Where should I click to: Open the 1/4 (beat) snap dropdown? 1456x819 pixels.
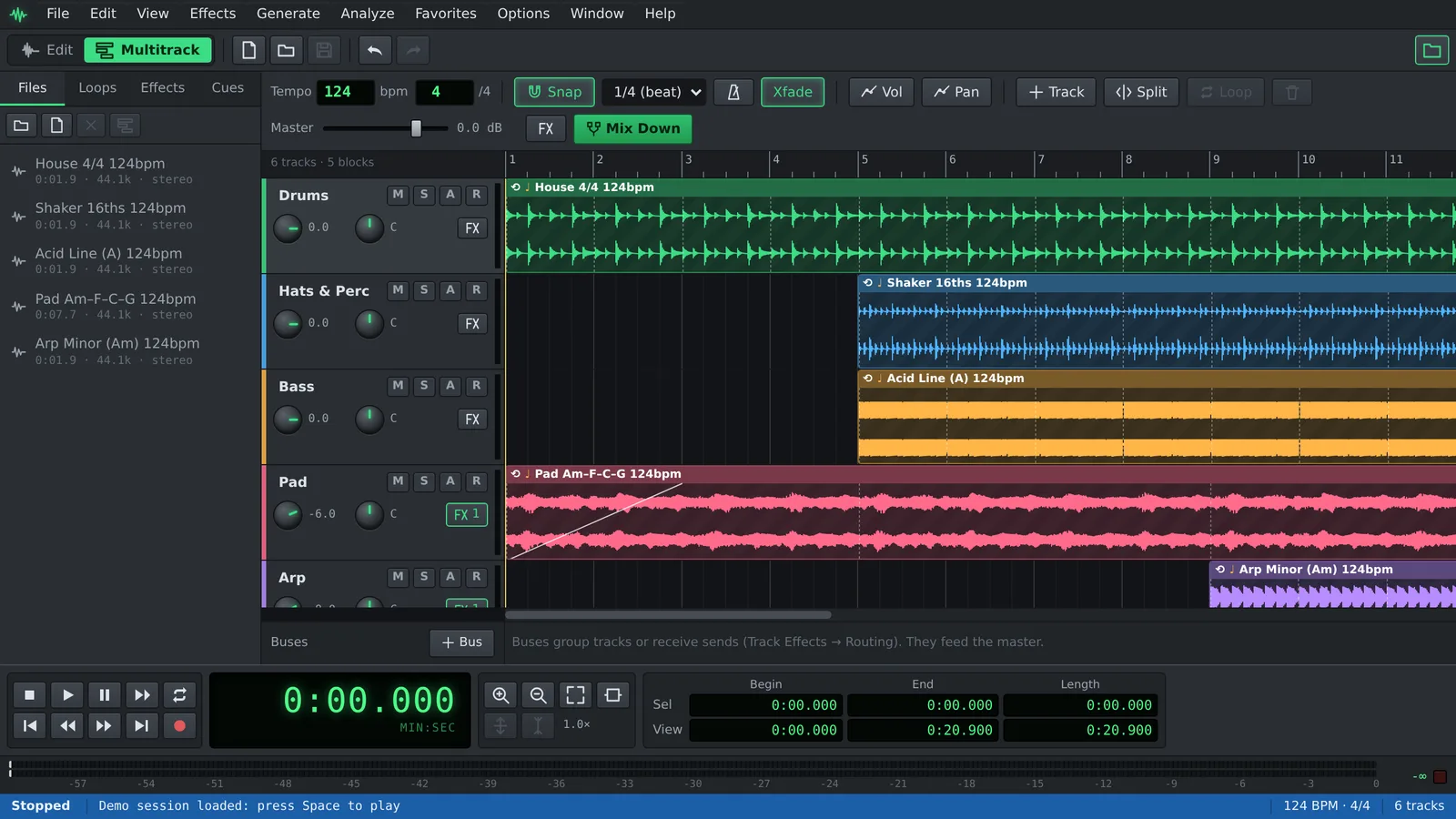(x=654, y=92)
